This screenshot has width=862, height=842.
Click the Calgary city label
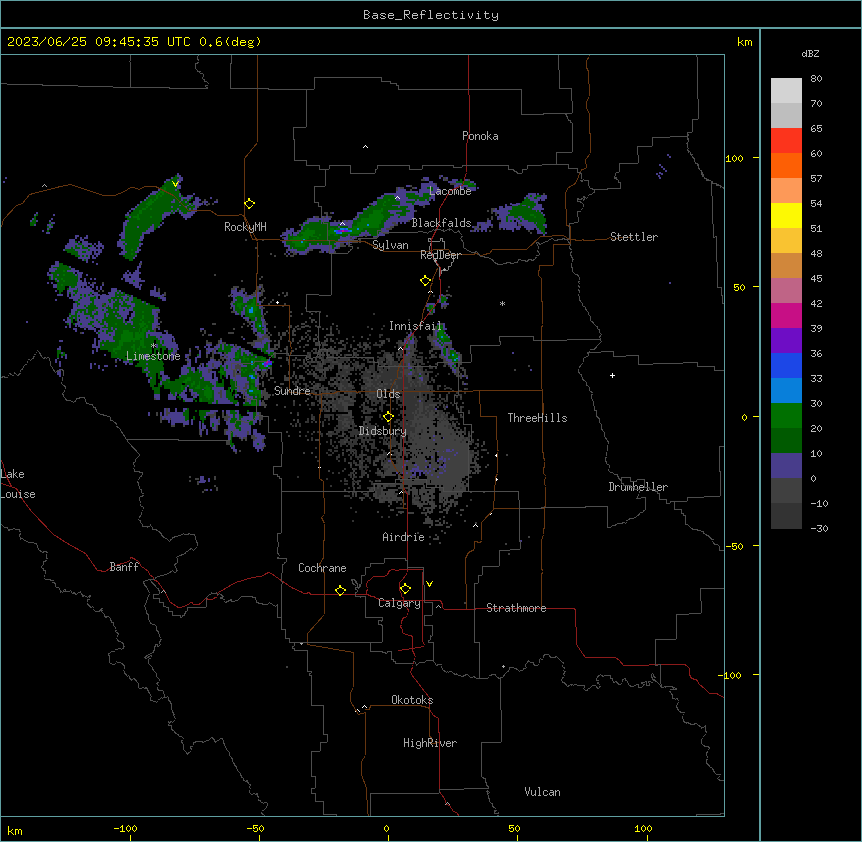click(x=399, y=603)
